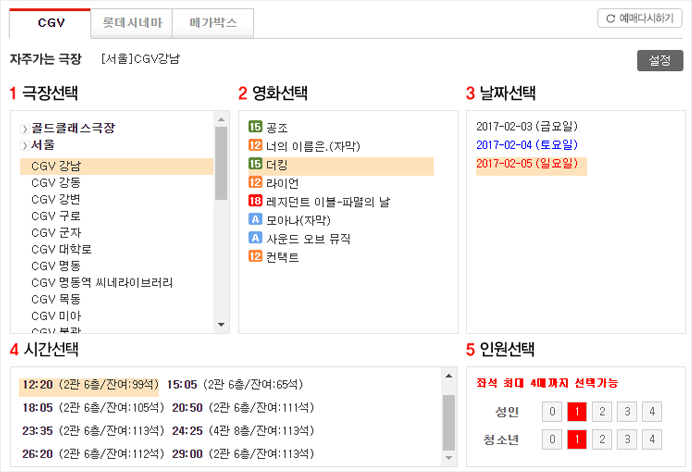
Task: Click the 18 rating icon beside 레지던트 이블
Action: pyautogui.click(x=255, y=201)
